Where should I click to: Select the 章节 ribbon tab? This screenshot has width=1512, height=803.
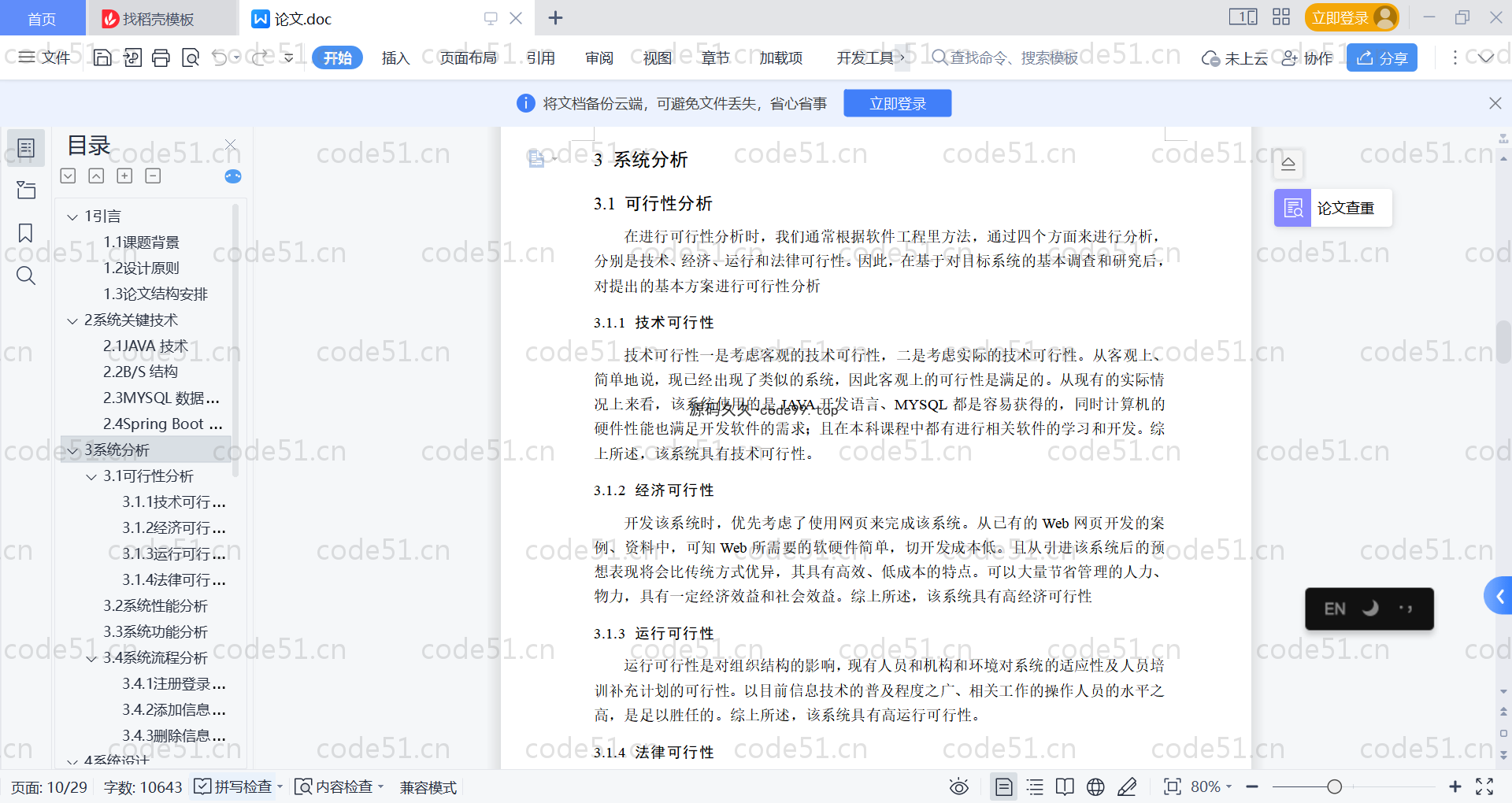point(715,57)
